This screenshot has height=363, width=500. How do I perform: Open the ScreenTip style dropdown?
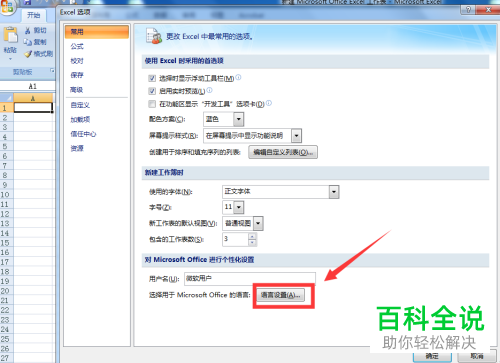(296, 136)
